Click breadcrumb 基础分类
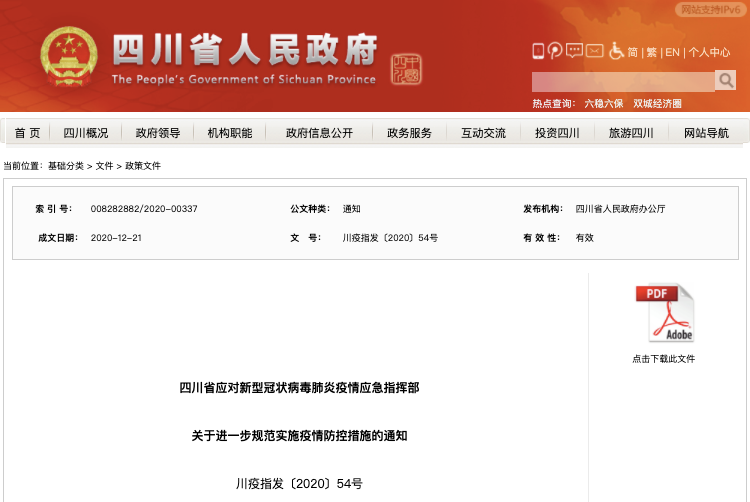 pyautogui.click(x=66, y=166)
